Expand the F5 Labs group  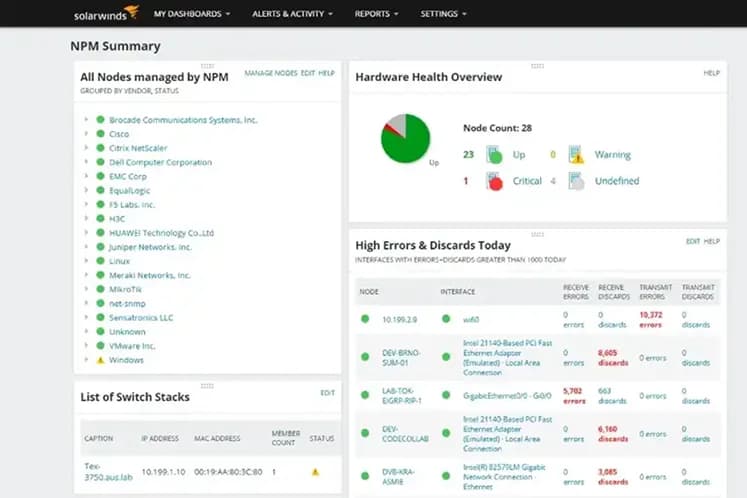[86, 204]
